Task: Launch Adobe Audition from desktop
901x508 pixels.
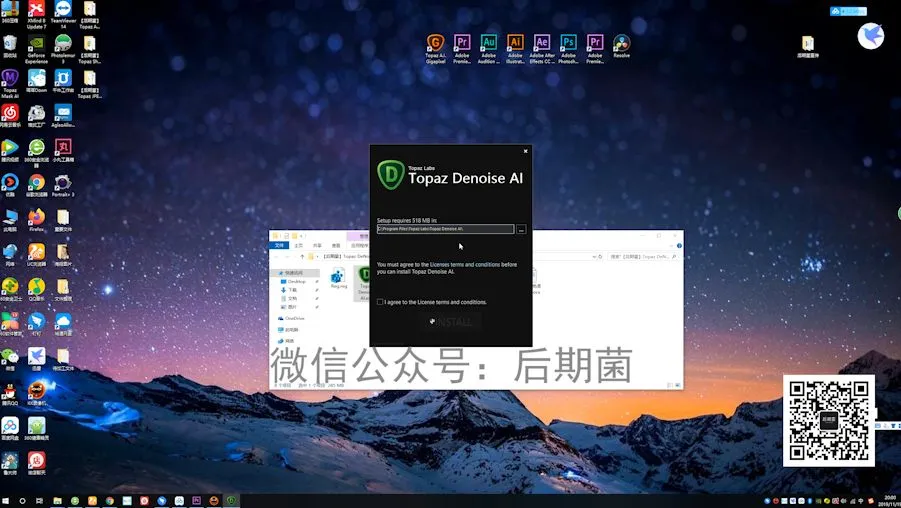Action: tap(488, 48)
